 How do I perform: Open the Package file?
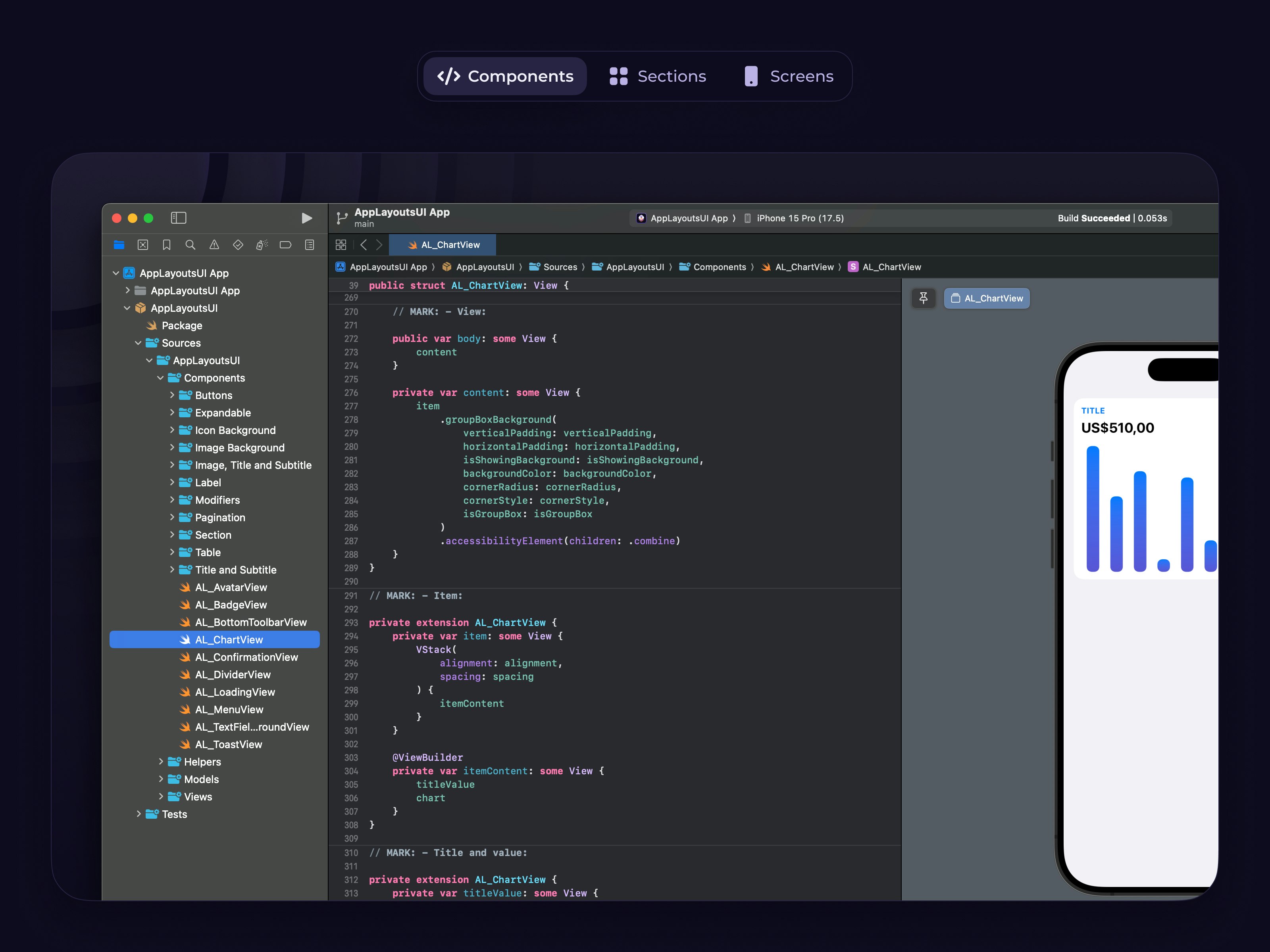[x=175, y=326]
